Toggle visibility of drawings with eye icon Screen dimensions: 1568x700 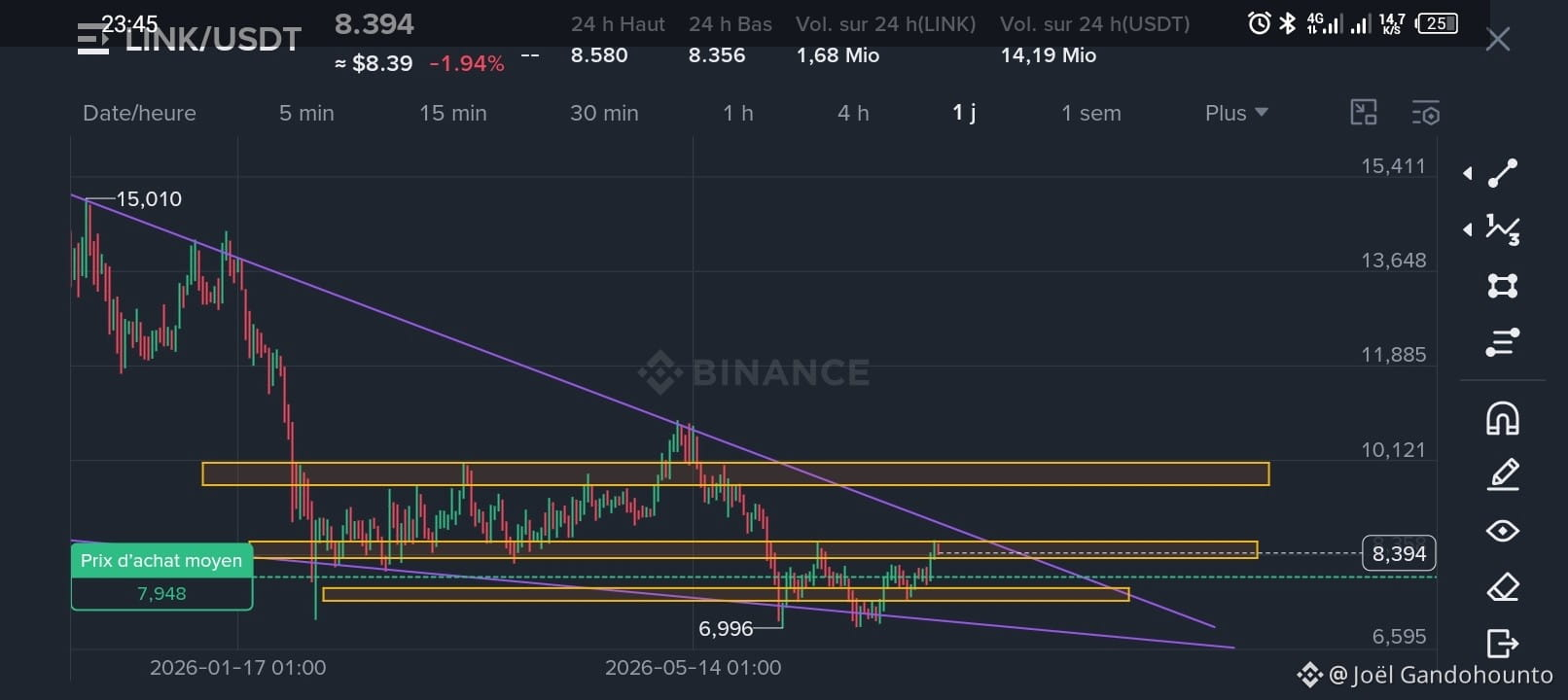click(x=1503, y=531)
